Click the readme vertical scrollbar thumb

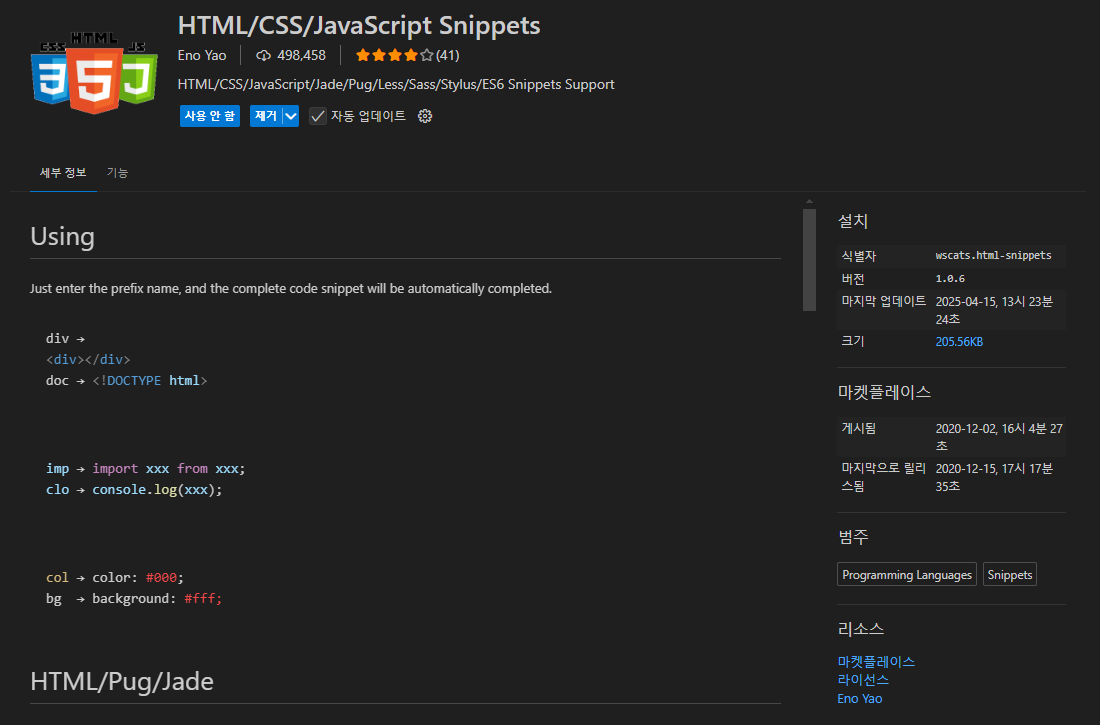(x=810, y=260)
